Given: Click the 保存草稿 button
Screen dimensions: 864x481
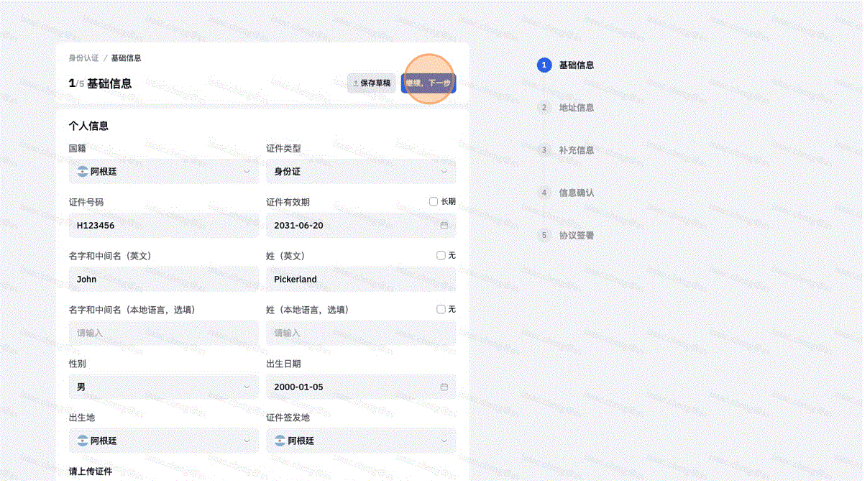Looking at the screenshot, I should click(x=371, y=83).
